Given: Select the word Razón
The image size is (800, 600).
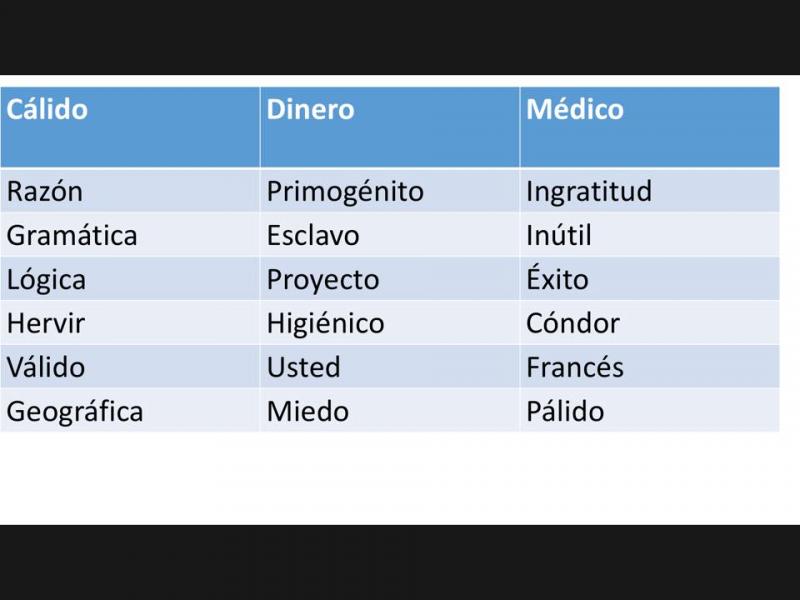Looking at the screenshot, I should click(44, 191).
